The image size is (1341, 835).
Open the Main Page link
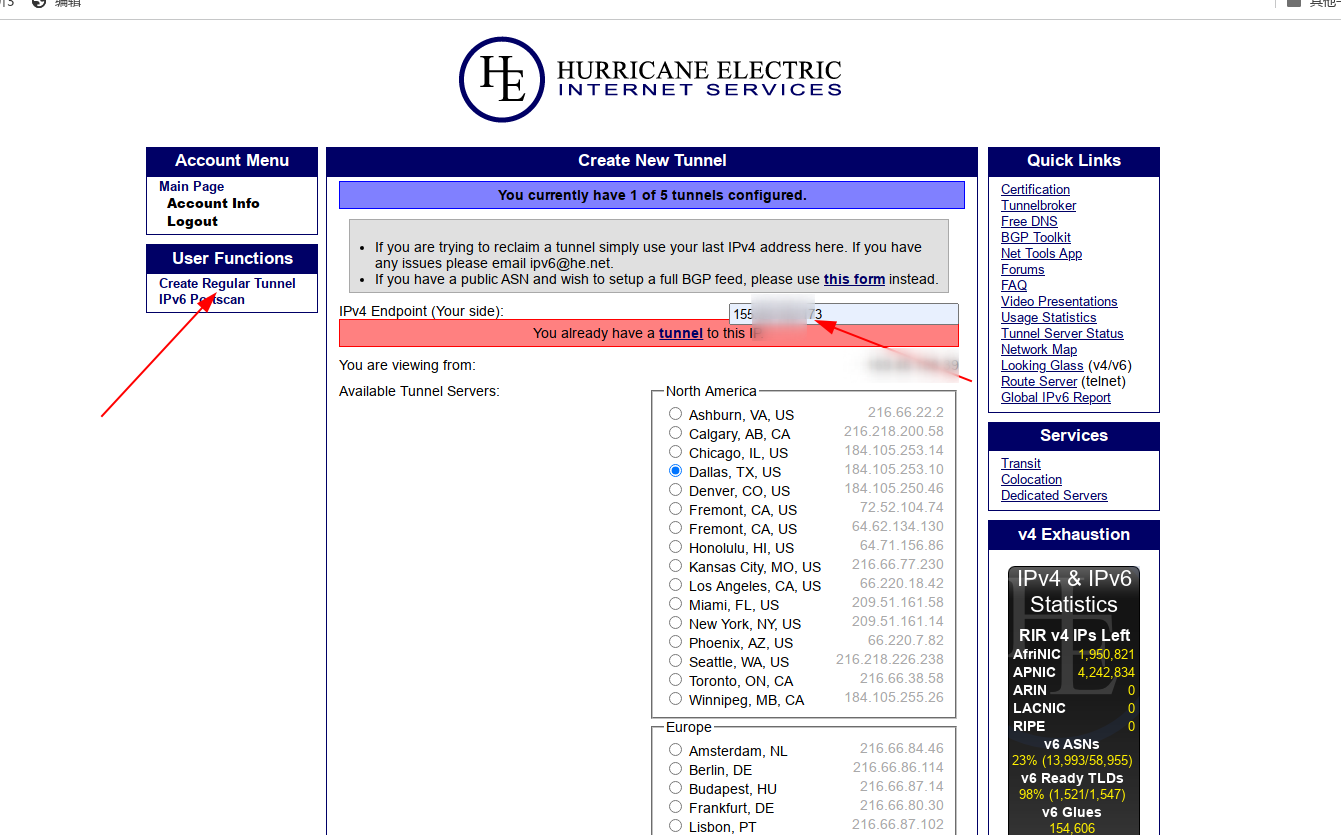point(191,186)
